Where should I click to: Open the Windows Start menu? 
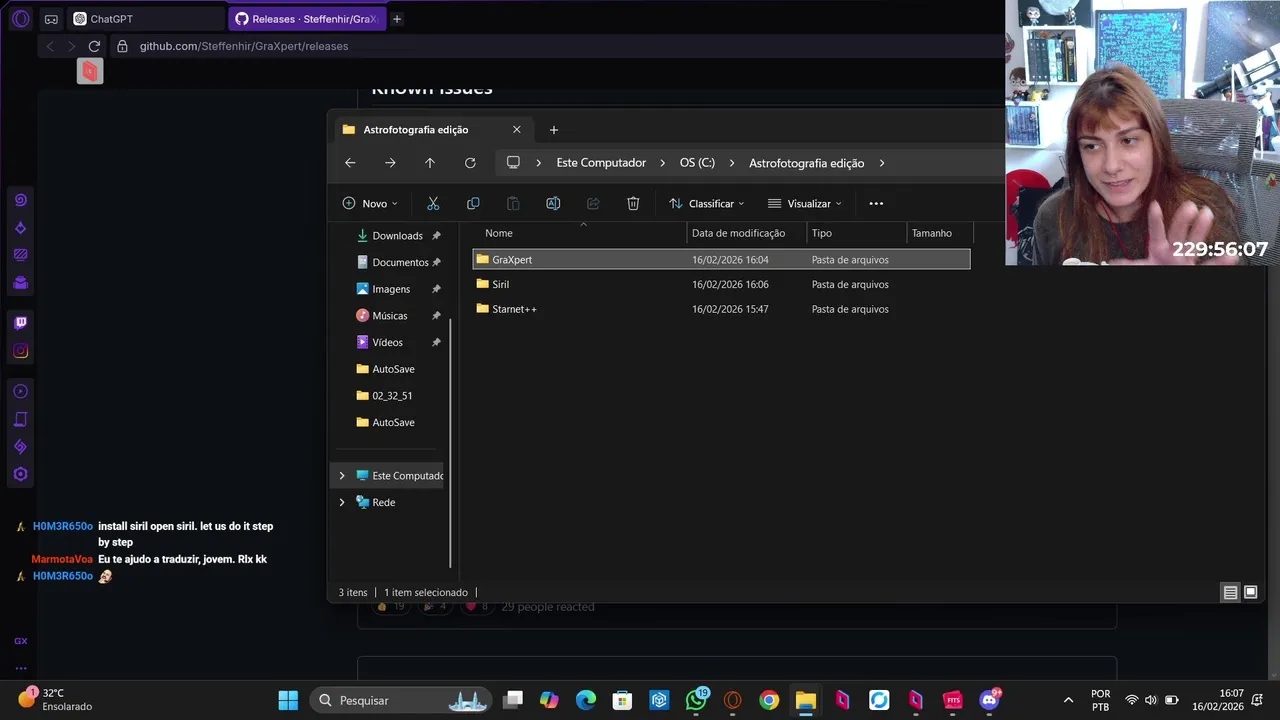coord(288,700)
